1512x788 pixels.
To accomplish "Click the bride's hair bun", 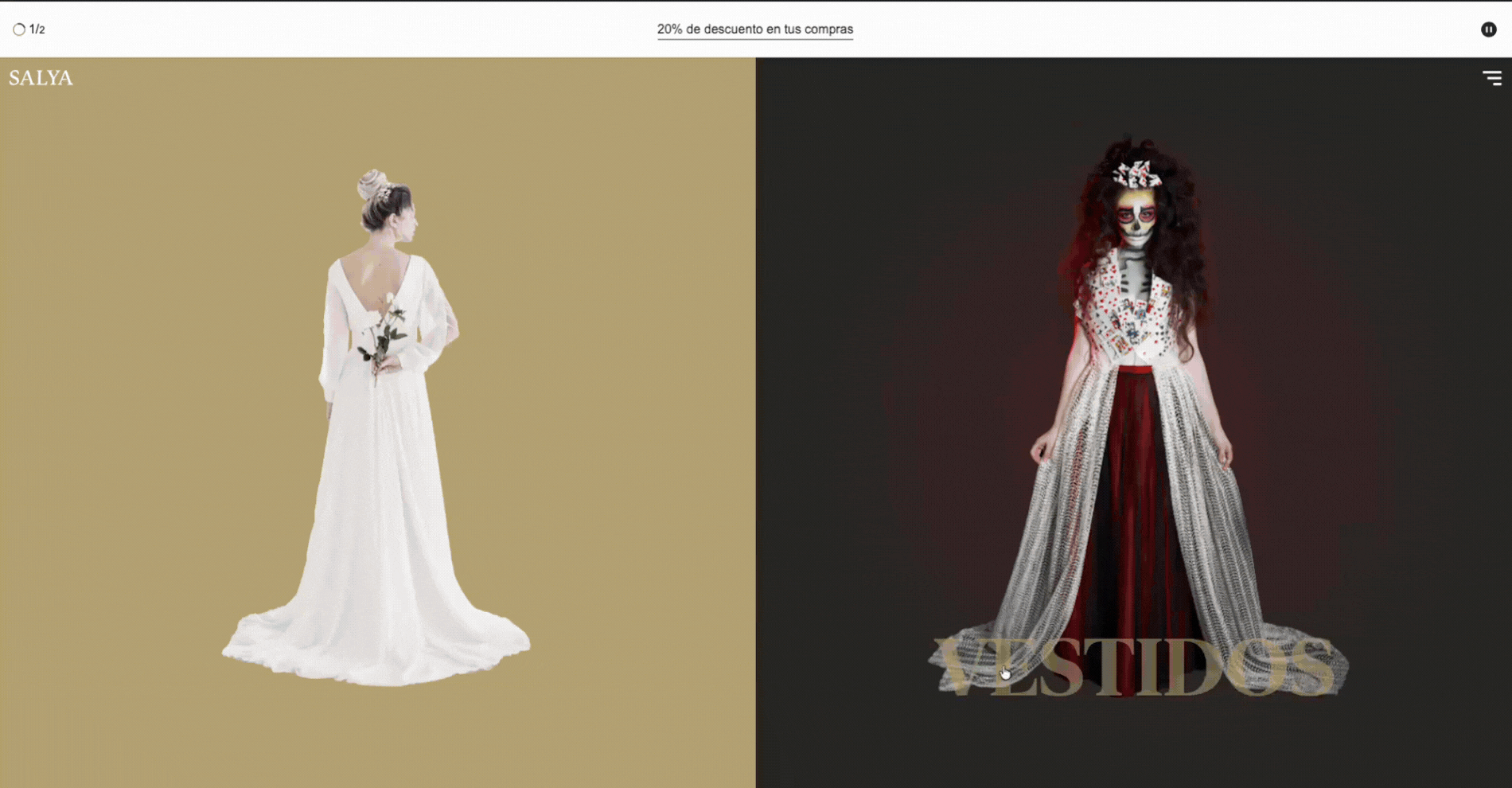I will (371, 185).
